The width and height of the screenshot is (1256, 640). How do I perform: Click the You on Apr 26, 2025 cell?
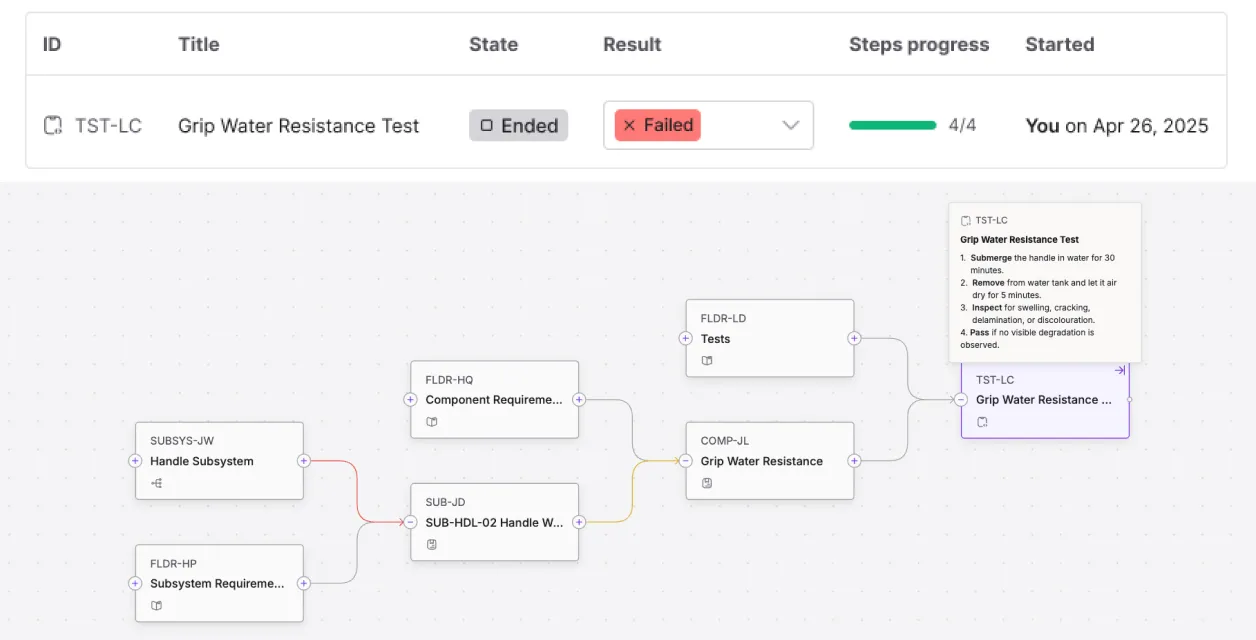click(x=1117, y=126)
